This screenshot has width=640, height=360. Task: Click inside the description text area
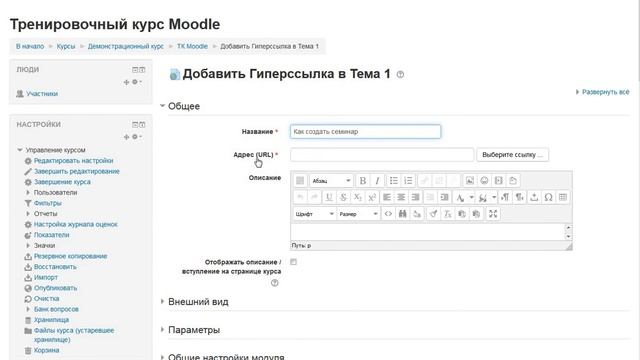click(x=428, y=232)
